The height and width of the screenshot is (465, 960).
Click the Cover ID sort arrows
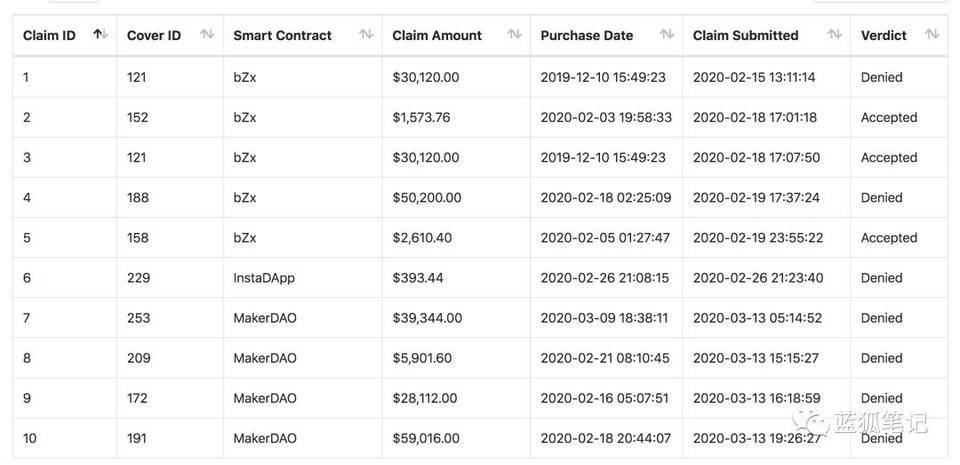[207, 35]
